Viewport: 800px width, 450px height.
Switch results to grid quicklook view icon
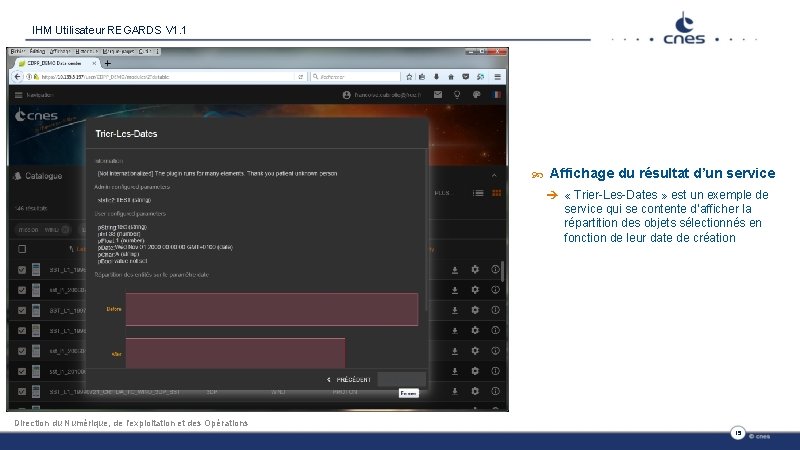tap(496, 193)
